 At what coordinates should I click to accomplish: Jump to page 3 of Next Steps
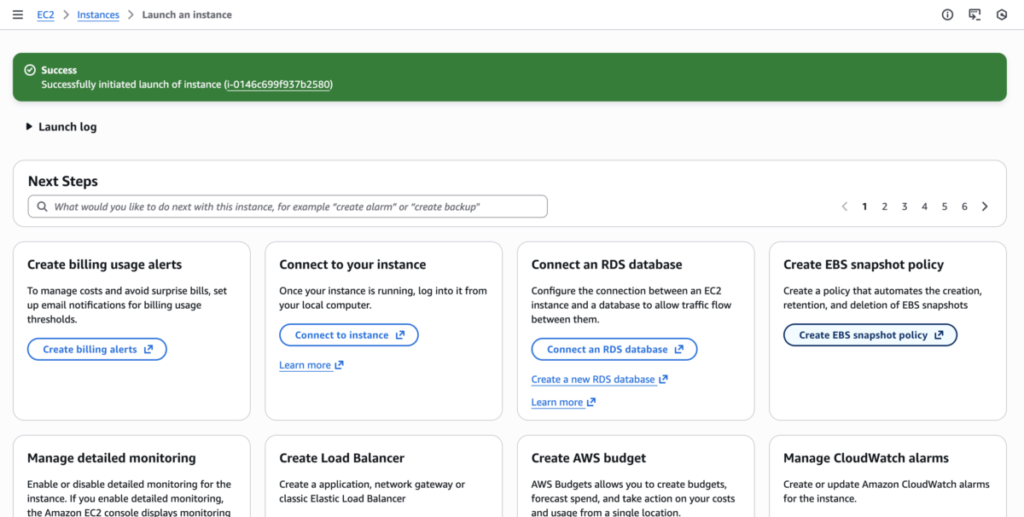click(x=904, y=207)
